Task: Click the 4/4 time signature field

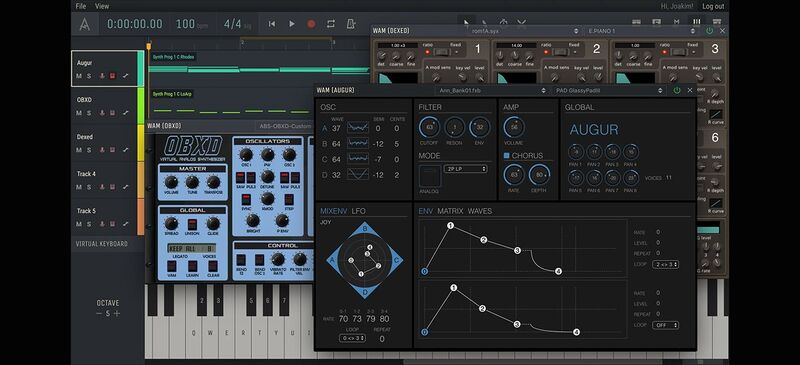Action: 238,24
